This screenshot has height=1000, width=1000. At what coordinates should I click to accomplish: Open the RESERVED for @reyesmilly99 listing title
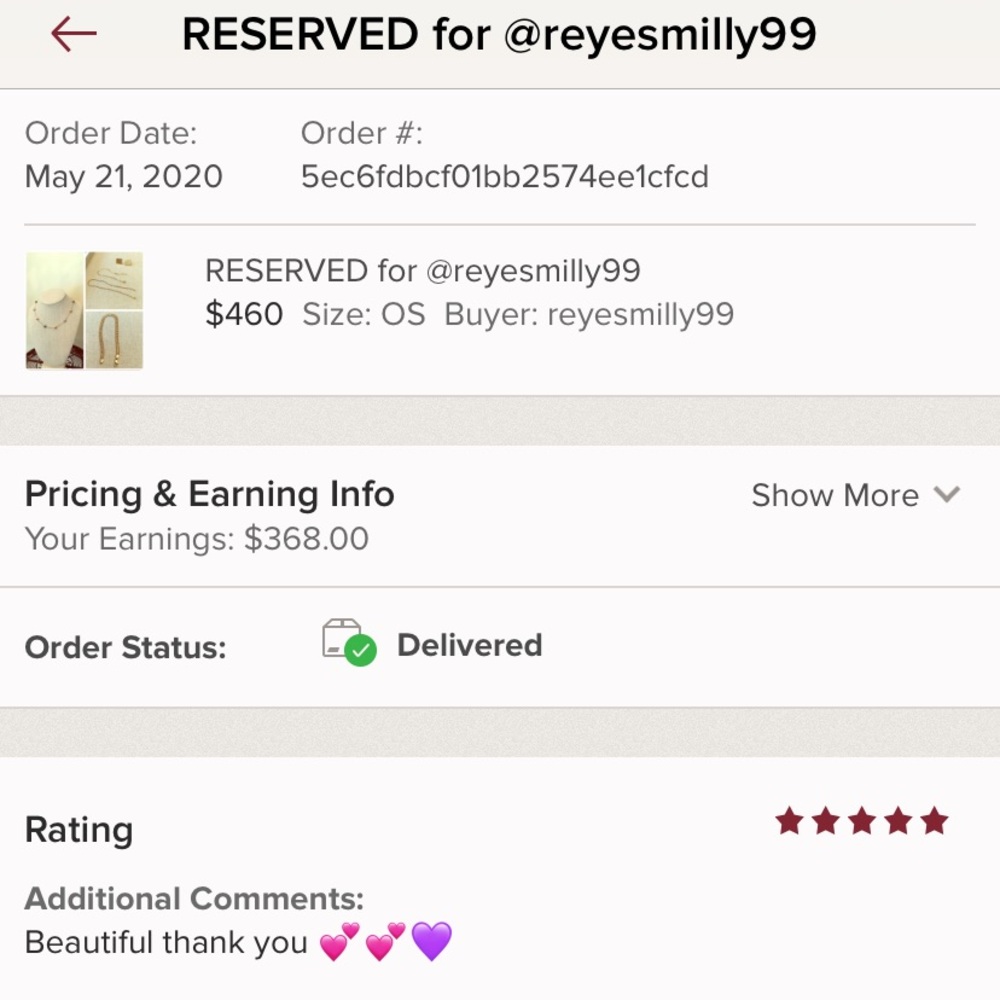(423, 271)
